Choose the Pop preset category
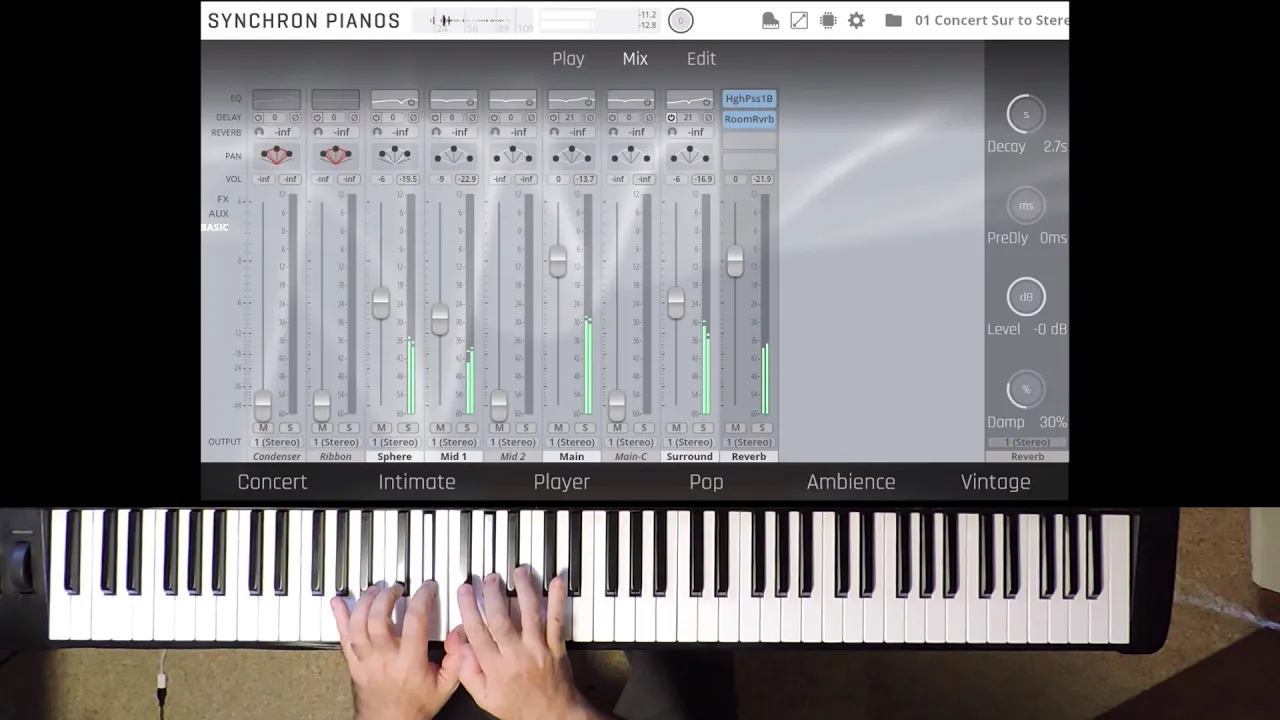Viewport: 1280px width, 720px height. [706, 482]
